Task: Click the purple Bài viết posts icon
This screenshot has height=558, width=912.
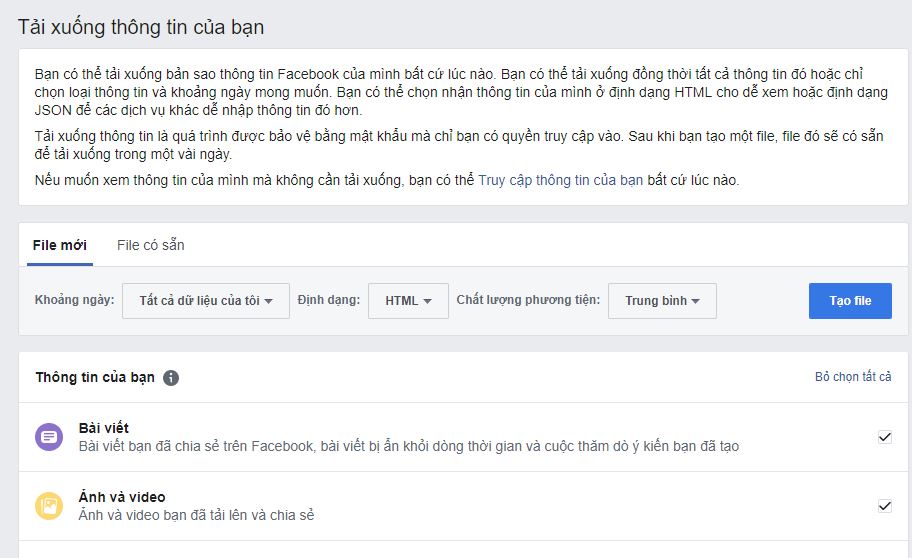Action: (49, 437)
